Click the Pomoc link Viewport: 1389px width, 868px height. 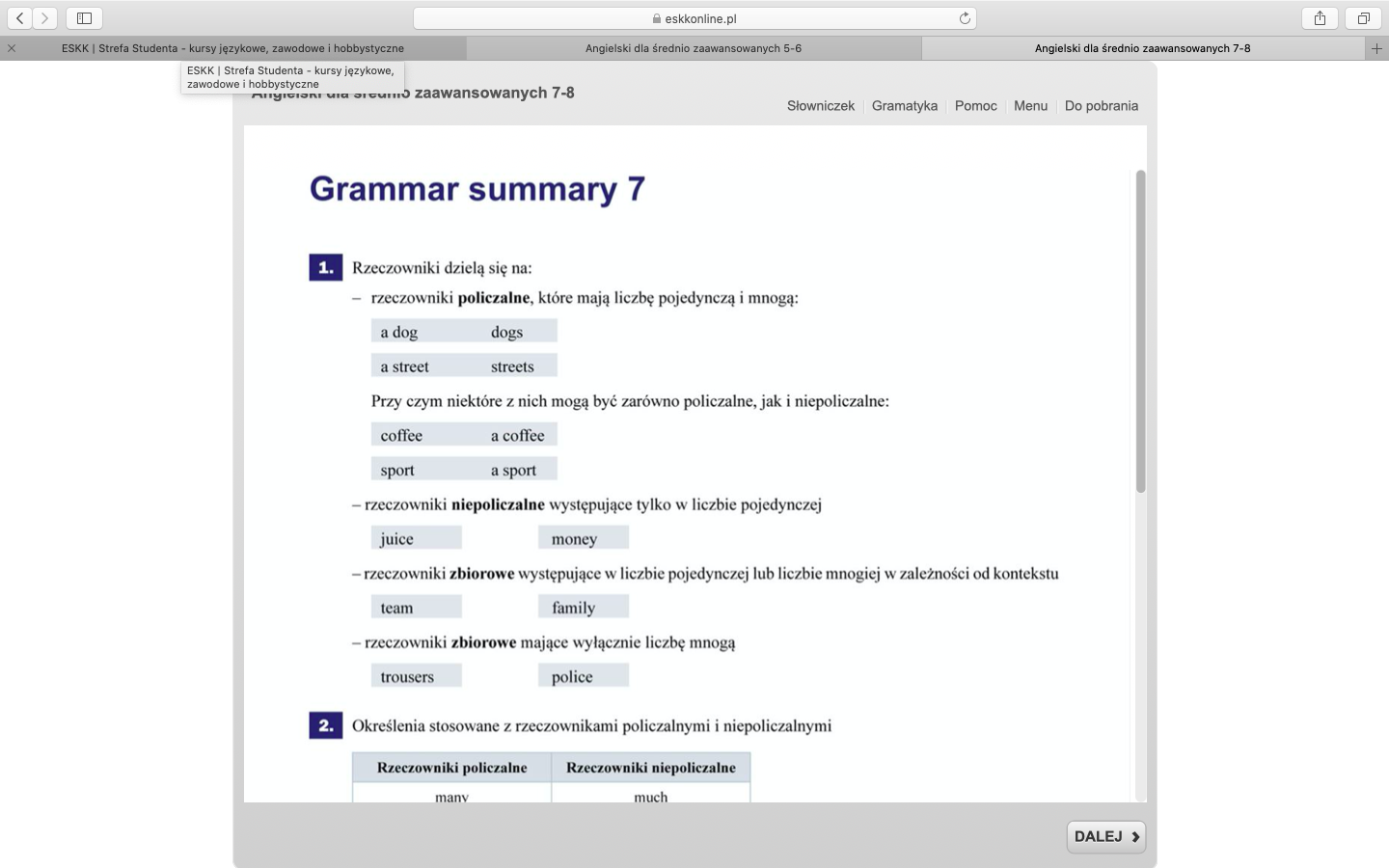pos(975,106)
